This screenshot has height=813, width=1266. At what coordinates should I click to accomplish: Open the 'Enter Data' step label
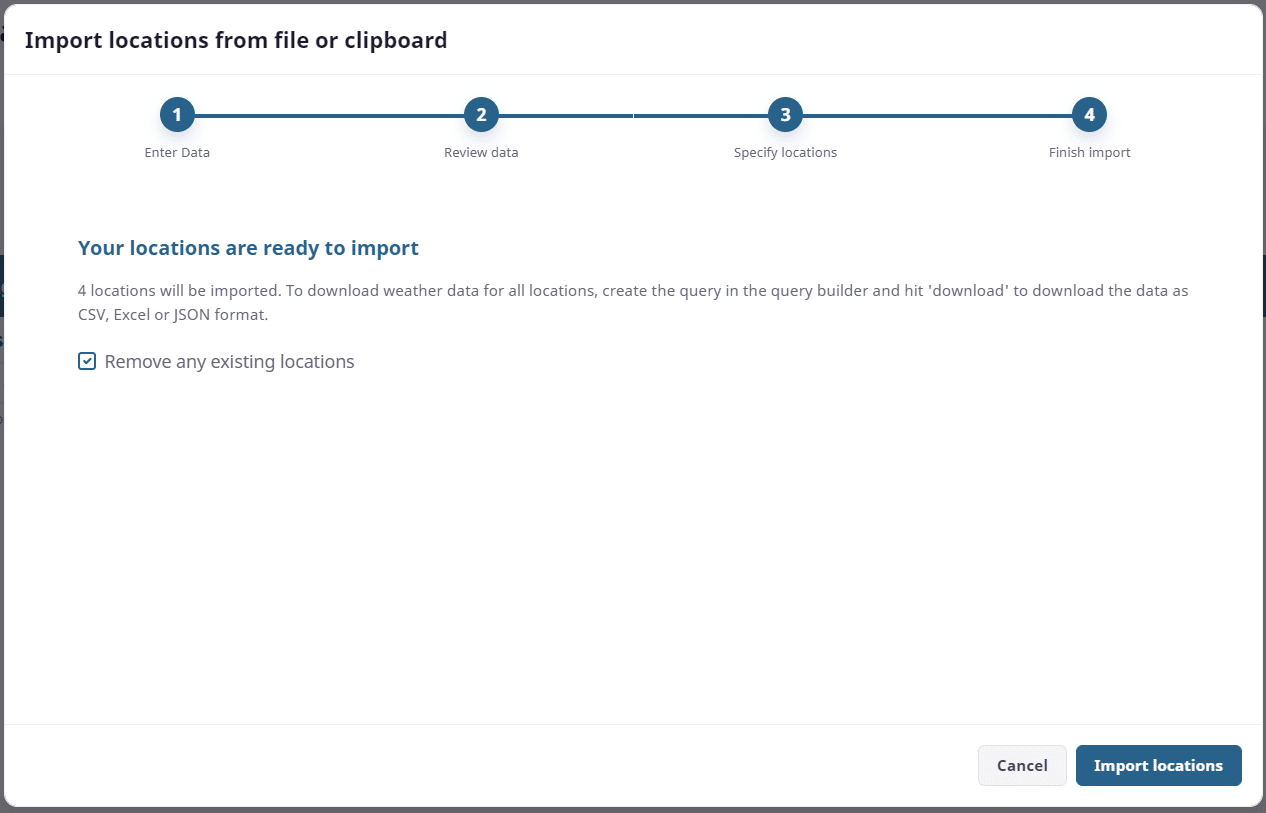tap(177, 153)
